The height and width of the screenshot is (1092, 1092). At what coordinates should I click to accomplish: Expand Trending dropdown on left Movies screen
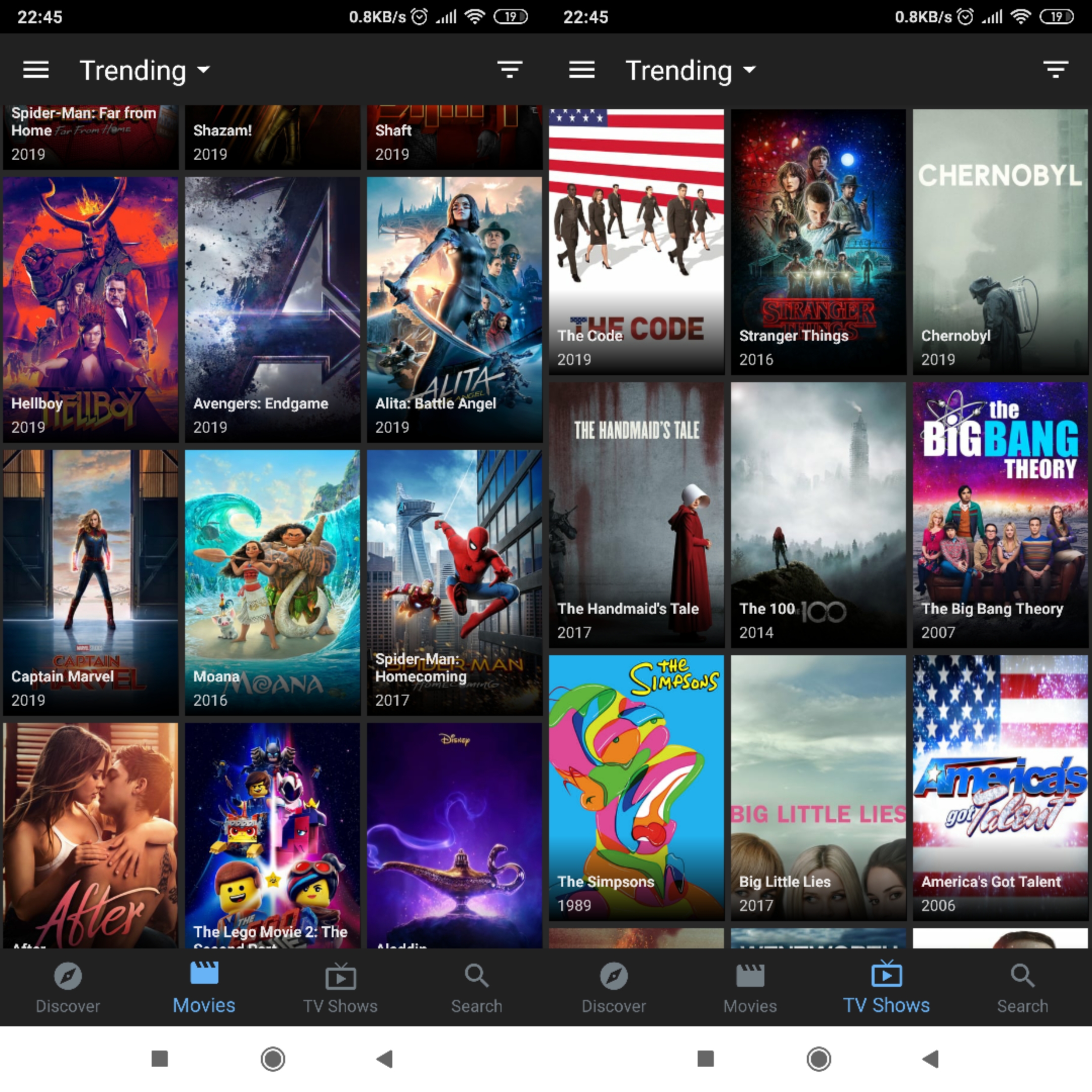[x=145, y=71]
